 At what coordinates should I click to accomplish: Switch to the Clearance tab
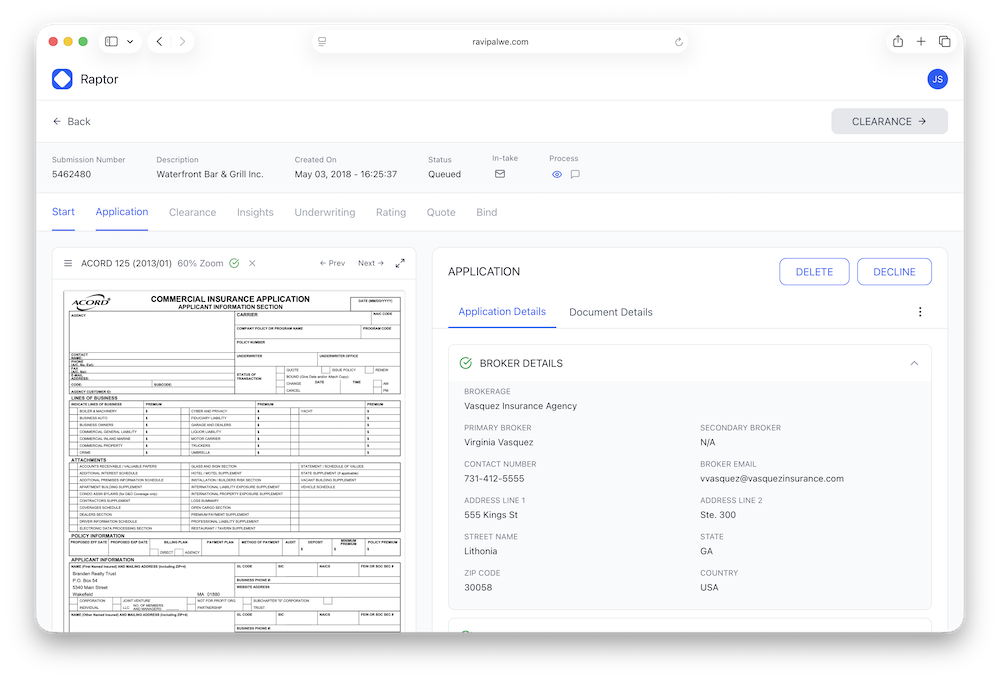click(x=192, y=212)
